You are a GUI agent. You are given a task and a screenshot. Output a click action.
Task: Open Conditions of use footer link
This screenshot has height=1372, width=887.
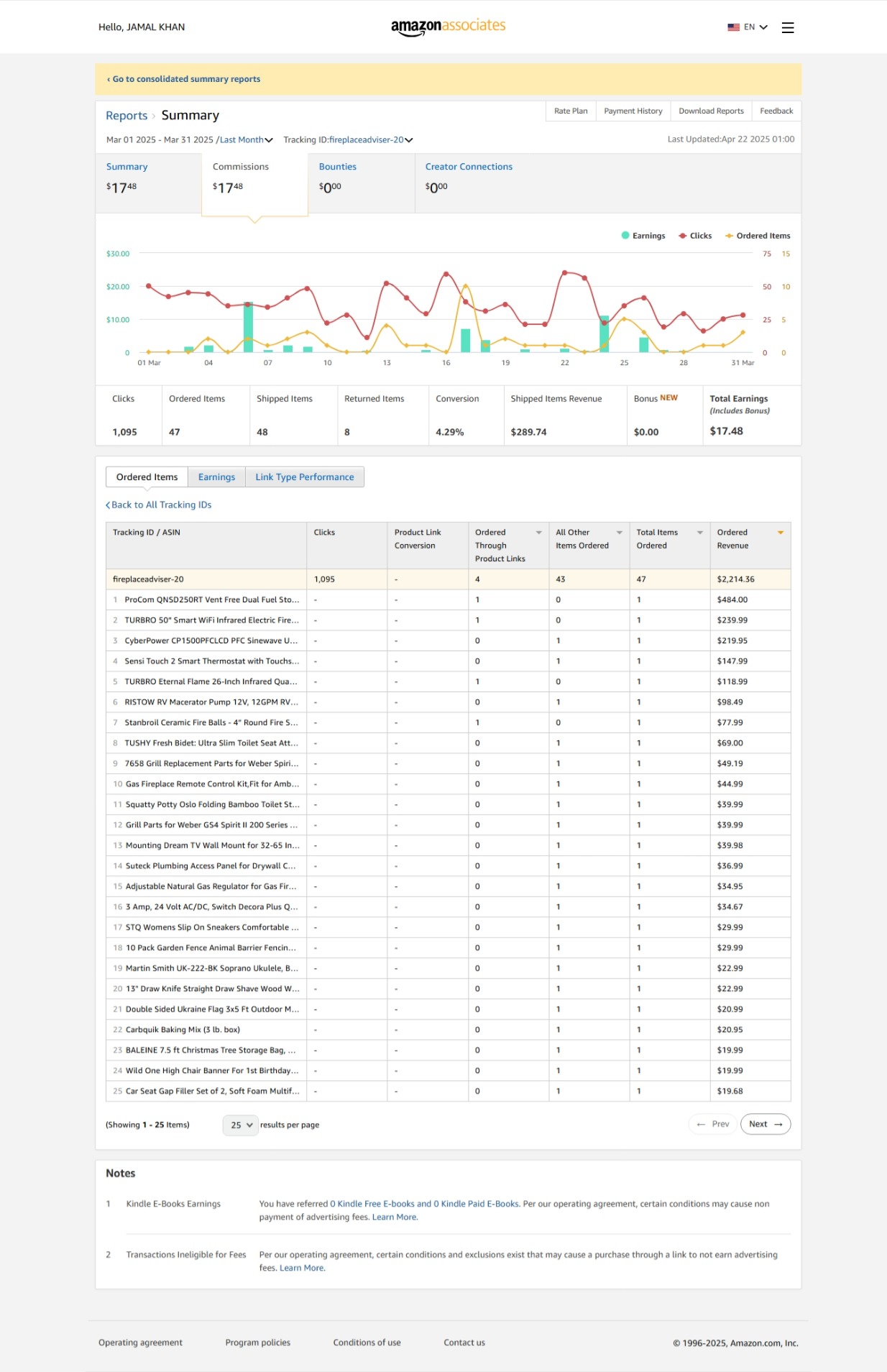(x=367, y=1343)
